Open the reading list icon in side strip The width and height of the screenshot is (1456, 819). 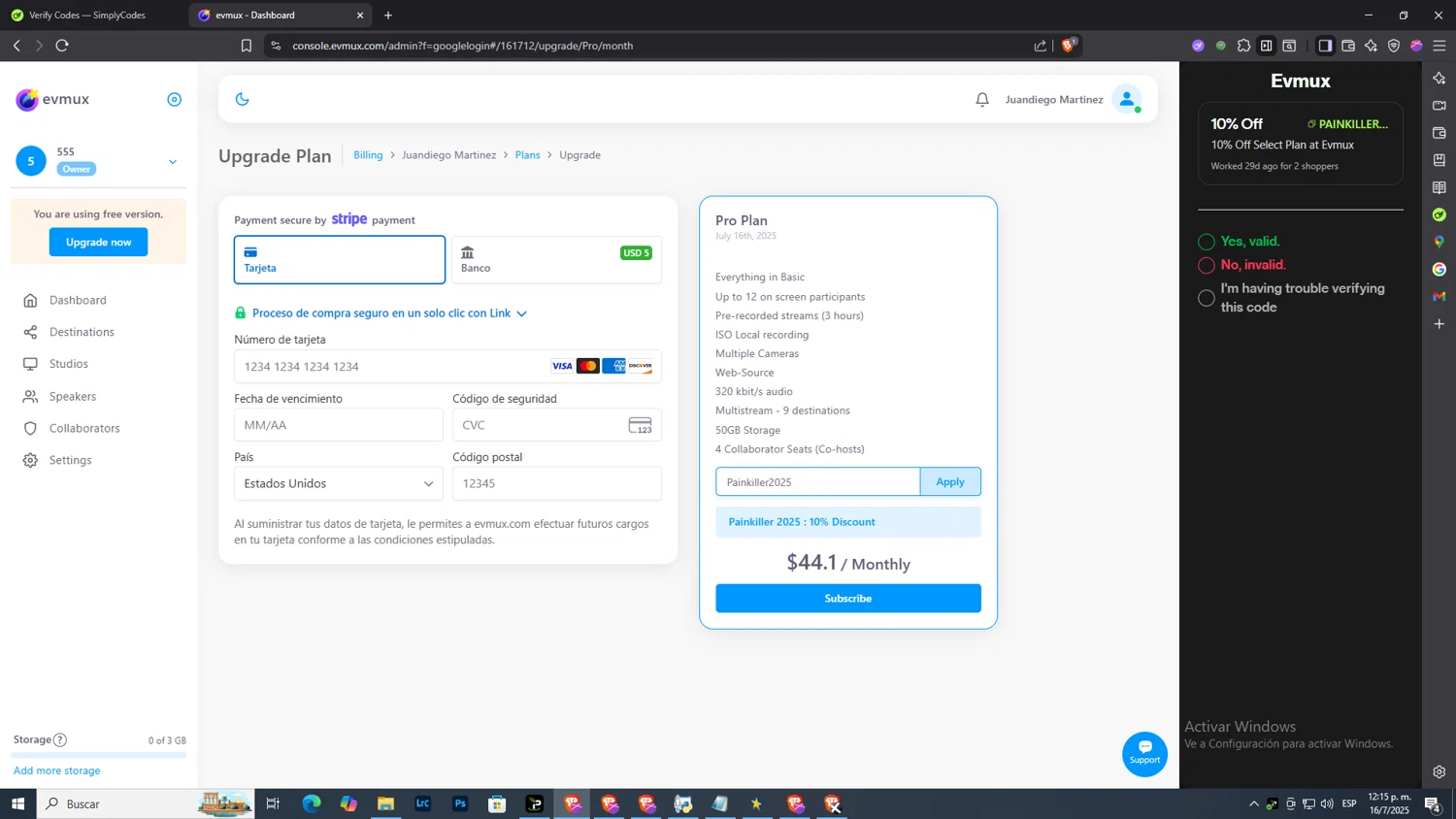coord(1439,187)
